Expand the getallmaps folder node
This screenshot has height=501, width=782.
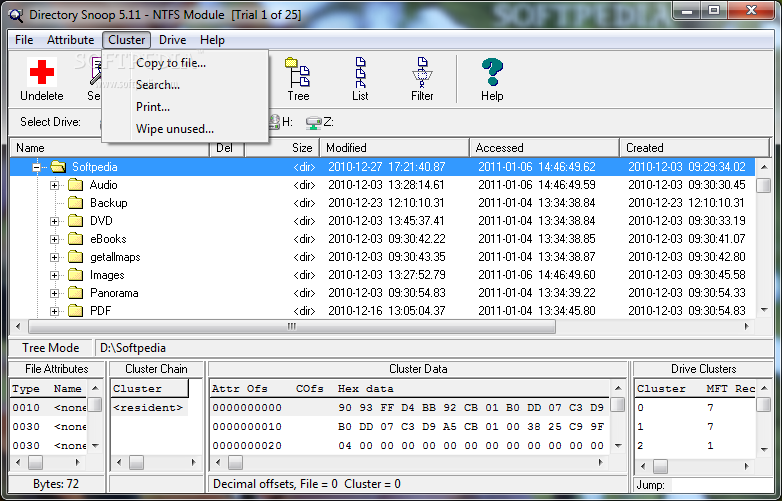(x=54, y=257)
